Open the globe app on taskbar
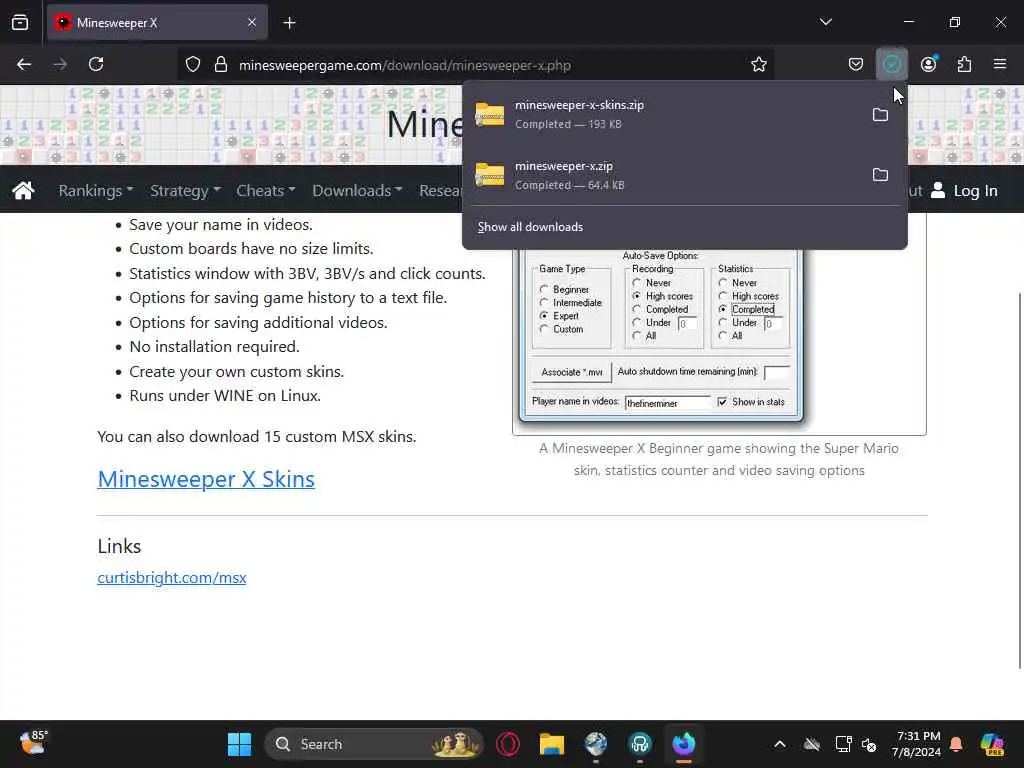Screen dimensions: 1024x768 [x=596, y=744]
